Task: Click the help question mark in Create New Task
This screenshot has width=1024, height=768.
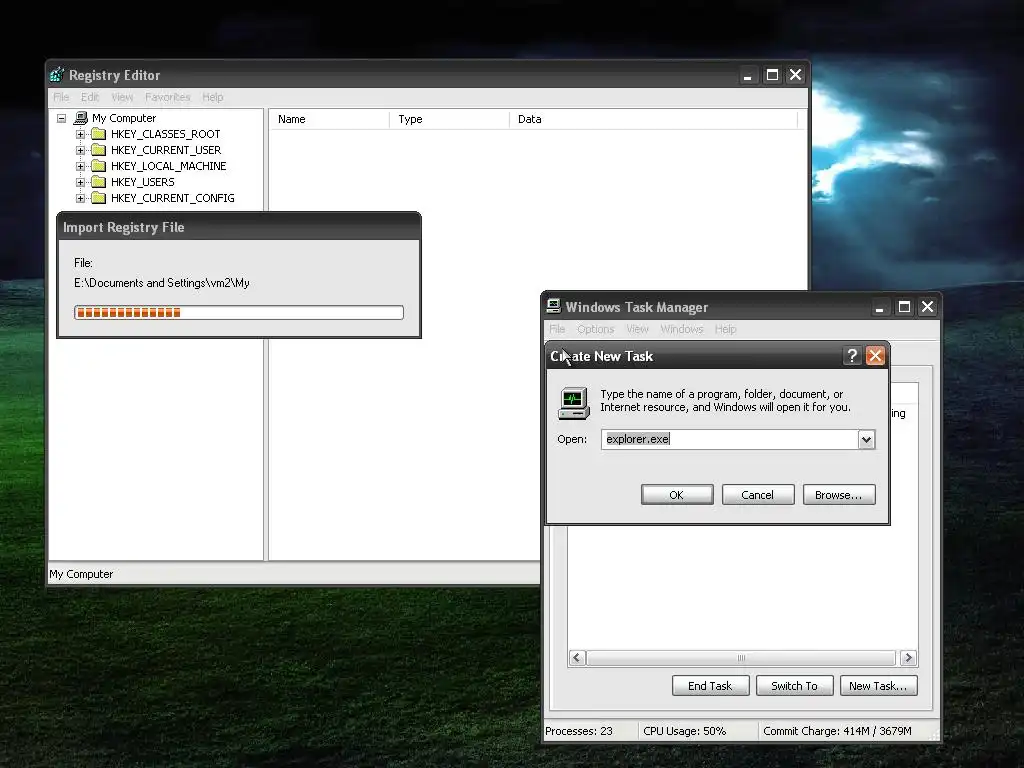Action: pyautogui.click(x=852, y=355)
